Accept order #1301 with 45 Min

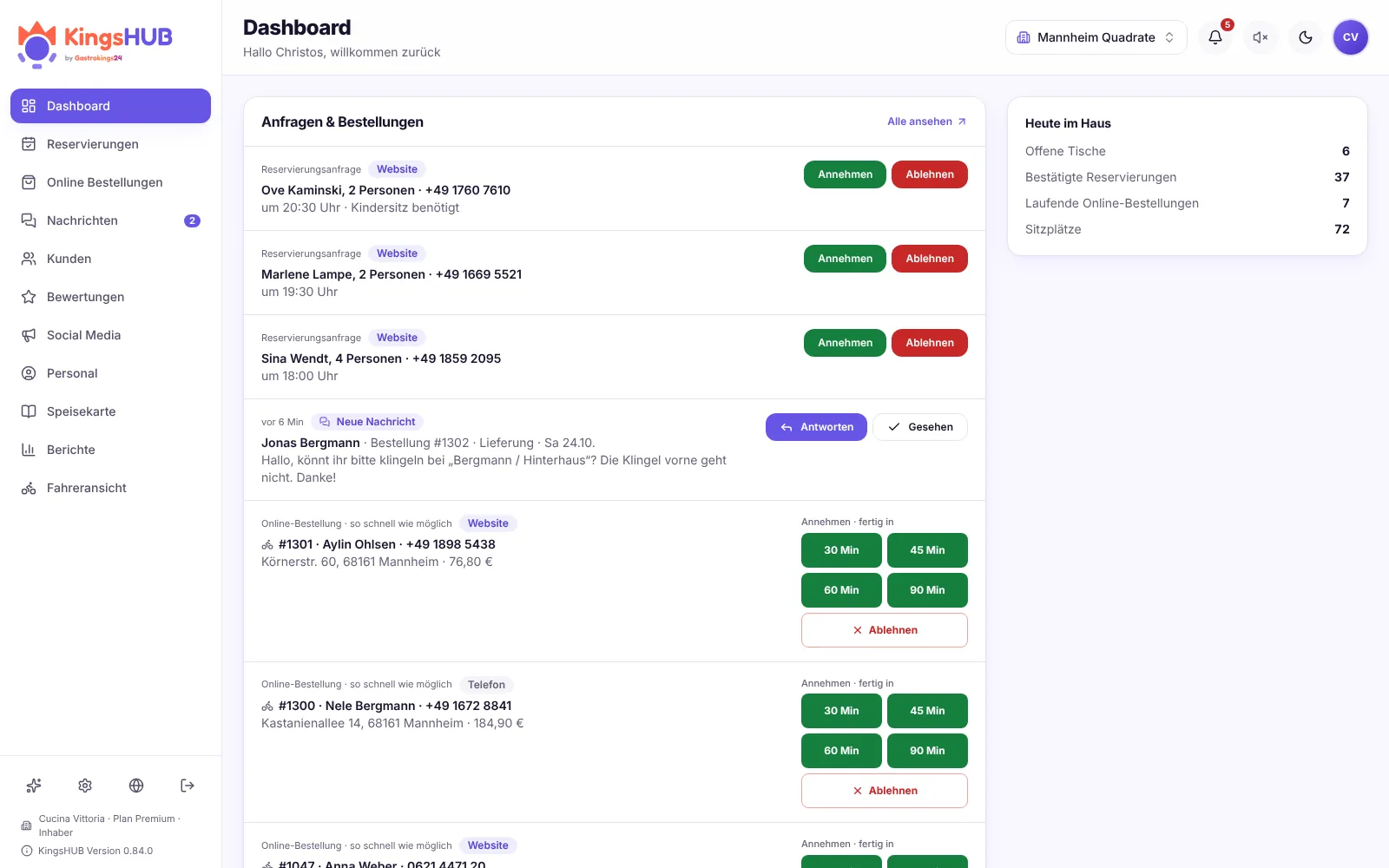coord(927,550)
